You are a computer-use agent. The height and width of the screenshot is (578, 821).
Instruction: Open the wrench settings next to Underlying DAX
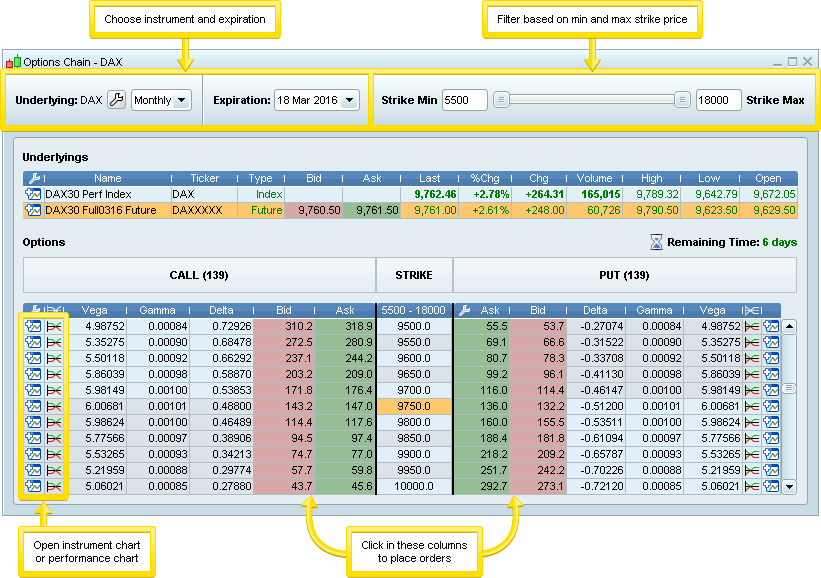pyautogui.click(x=116, y=99)
